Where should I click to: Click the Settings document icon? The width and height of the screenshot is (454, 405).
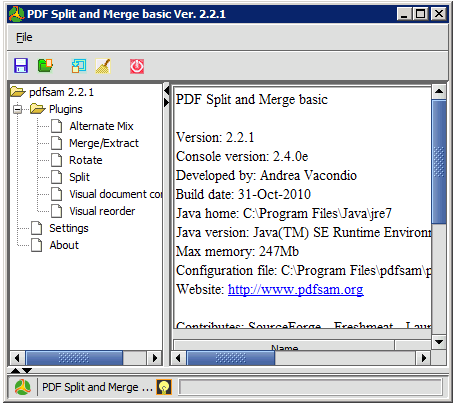click(37, 228)
